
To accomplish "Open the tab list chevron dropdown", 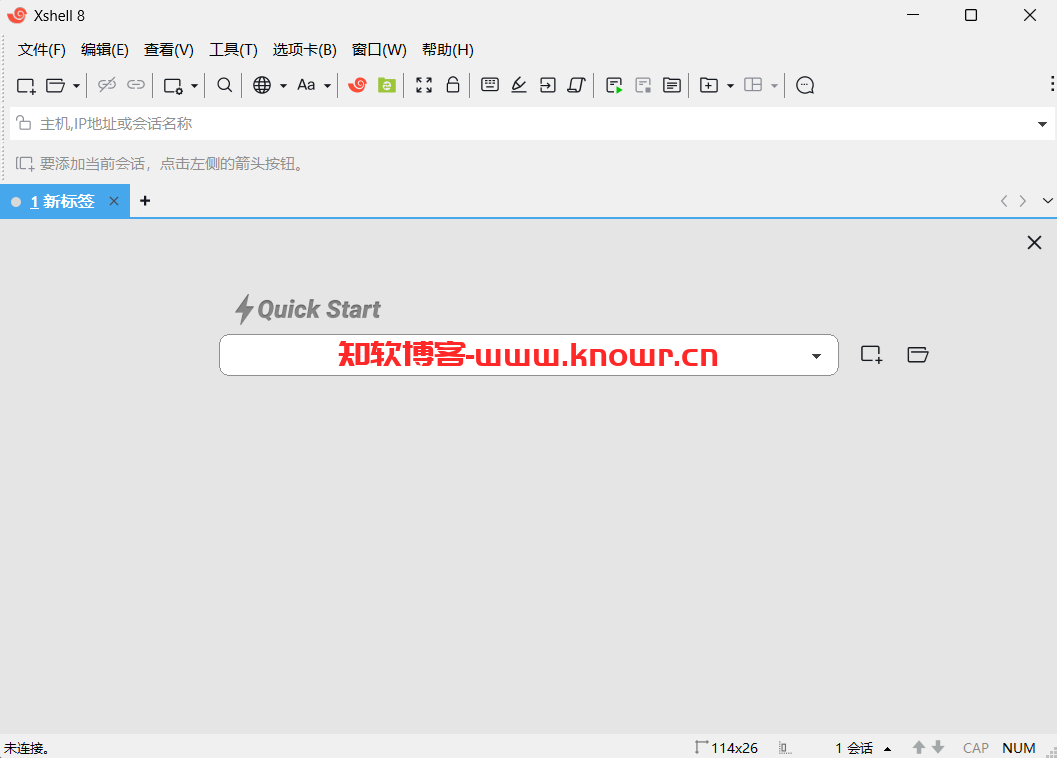I will tap(1048, 201).
